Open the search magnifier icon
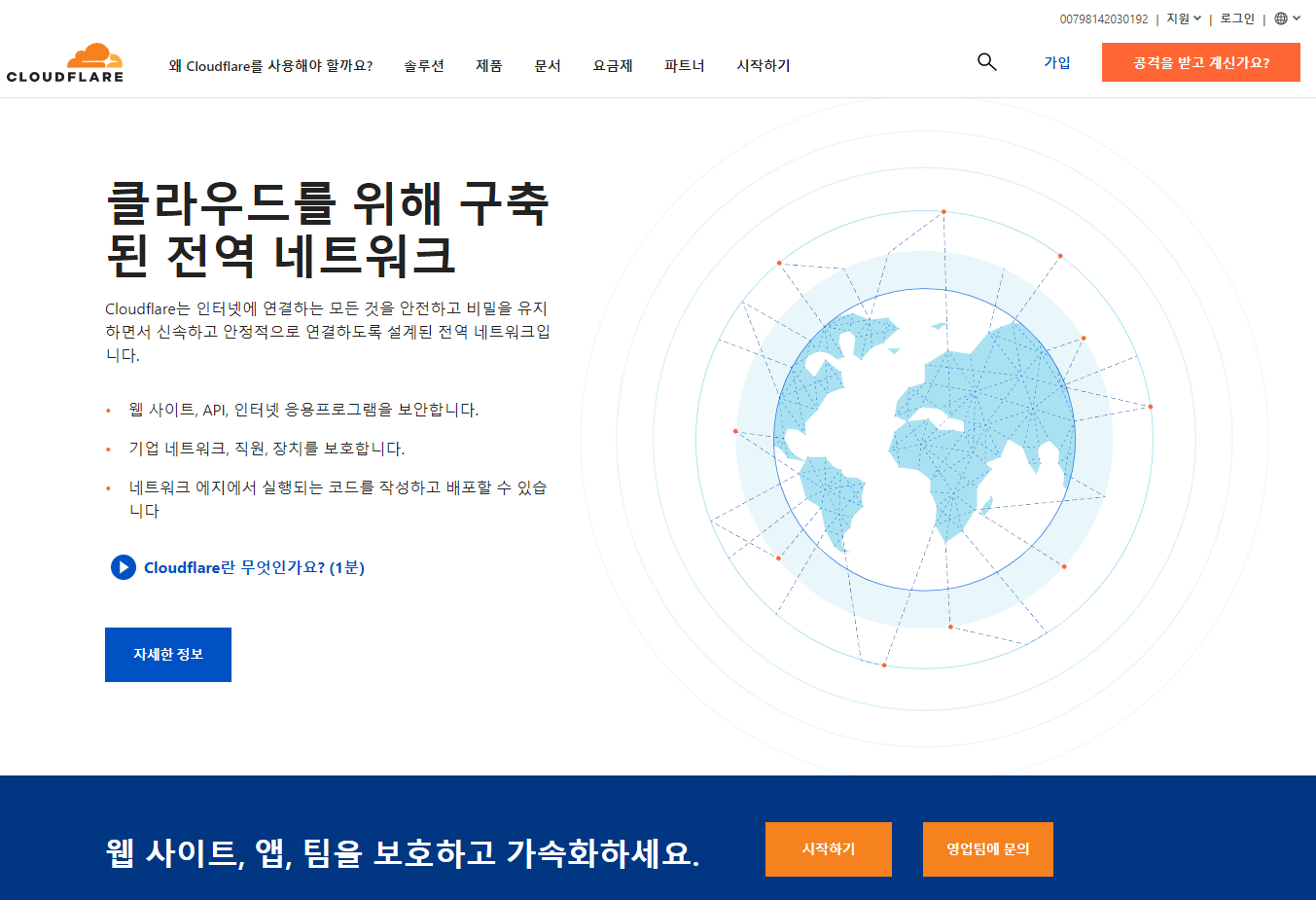 point(986,62)
